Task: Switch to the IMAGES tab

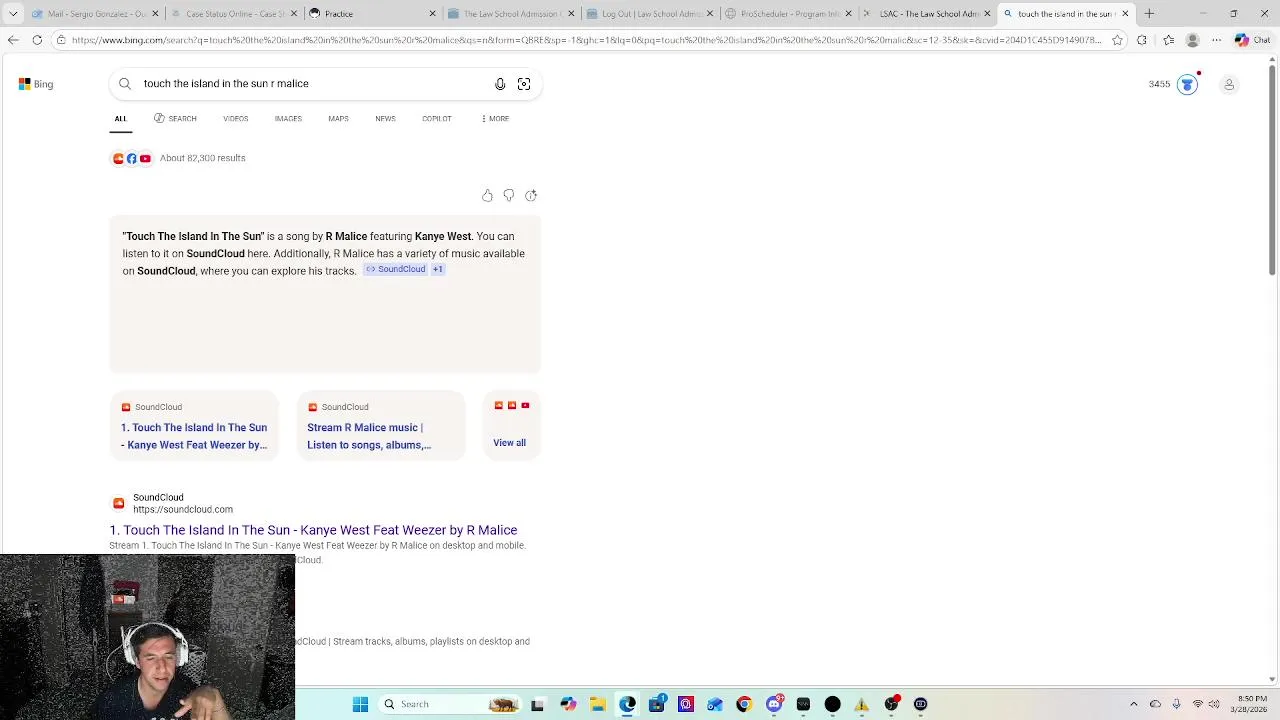Action: click(x=288, y=119)
